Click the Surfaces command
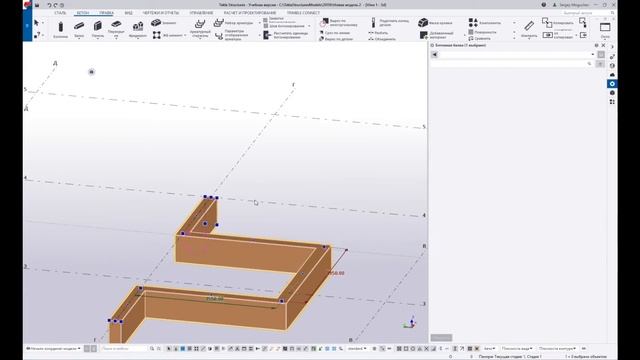Image resolution: width=640 pixels, height=360 pixels. point(482,32)
